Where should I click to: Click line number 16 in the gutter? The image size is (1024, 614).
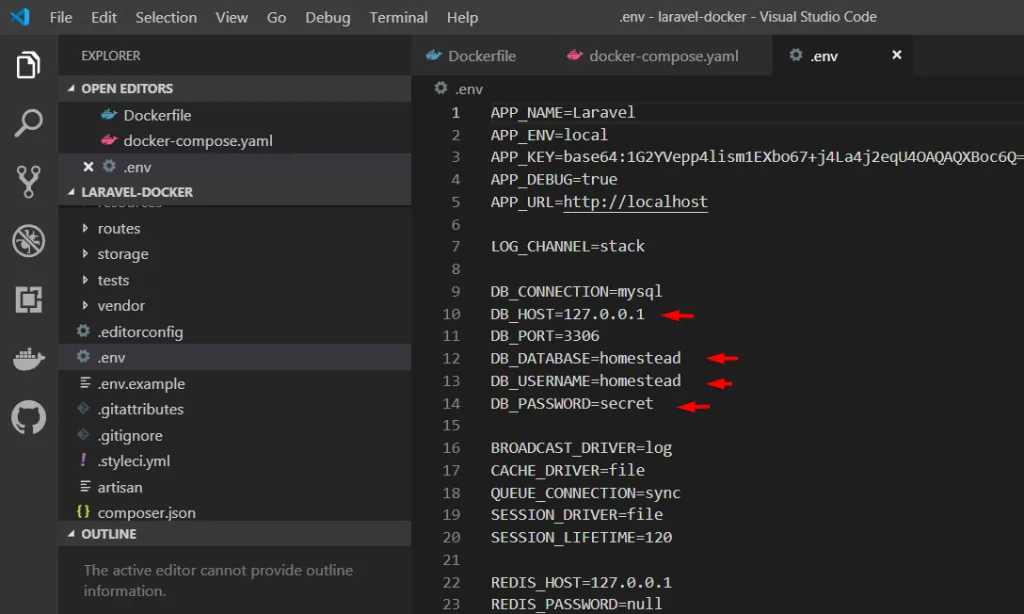[x=451, y=447]
